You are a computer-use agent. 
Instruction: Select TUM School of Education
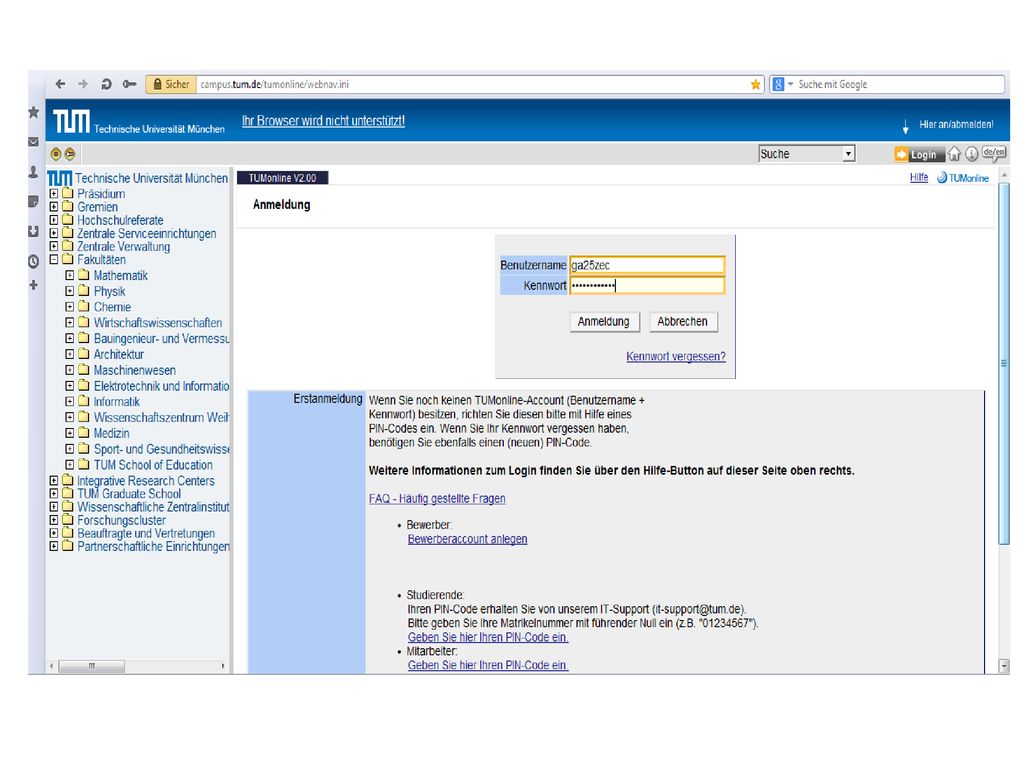coord(153,464)
